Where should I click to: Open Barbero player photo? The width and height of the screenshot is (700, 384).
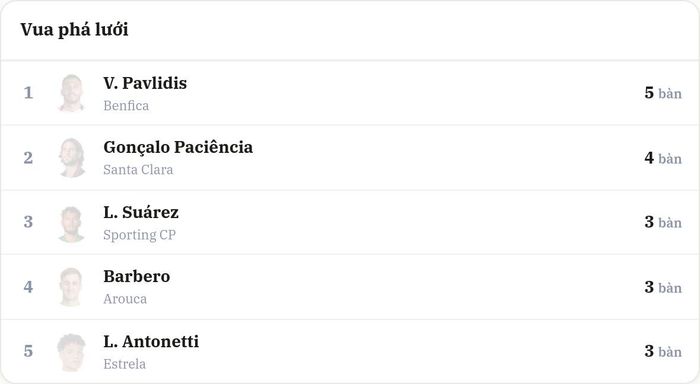point(71,287)
